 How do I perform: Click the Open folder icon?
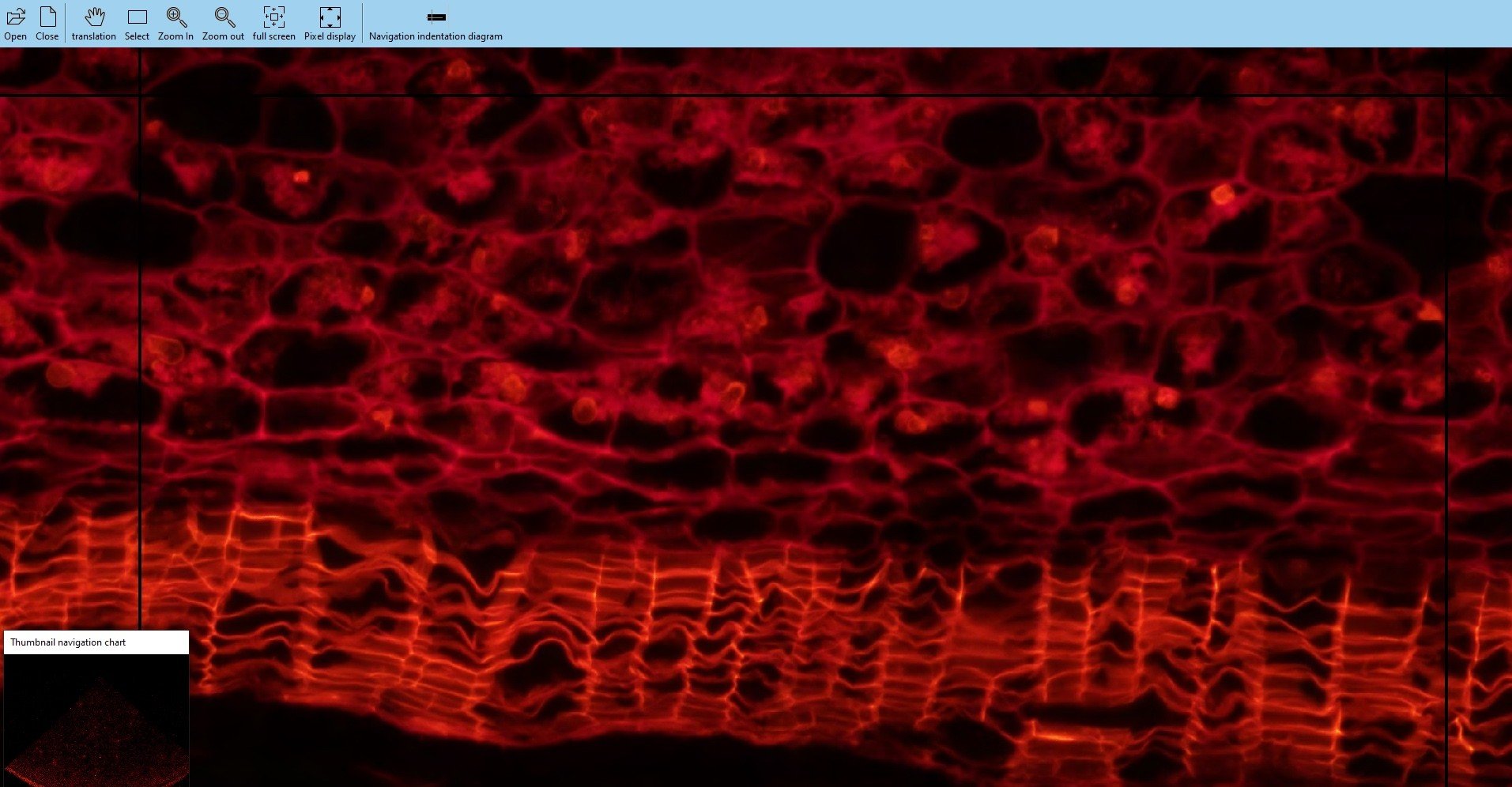15,24
